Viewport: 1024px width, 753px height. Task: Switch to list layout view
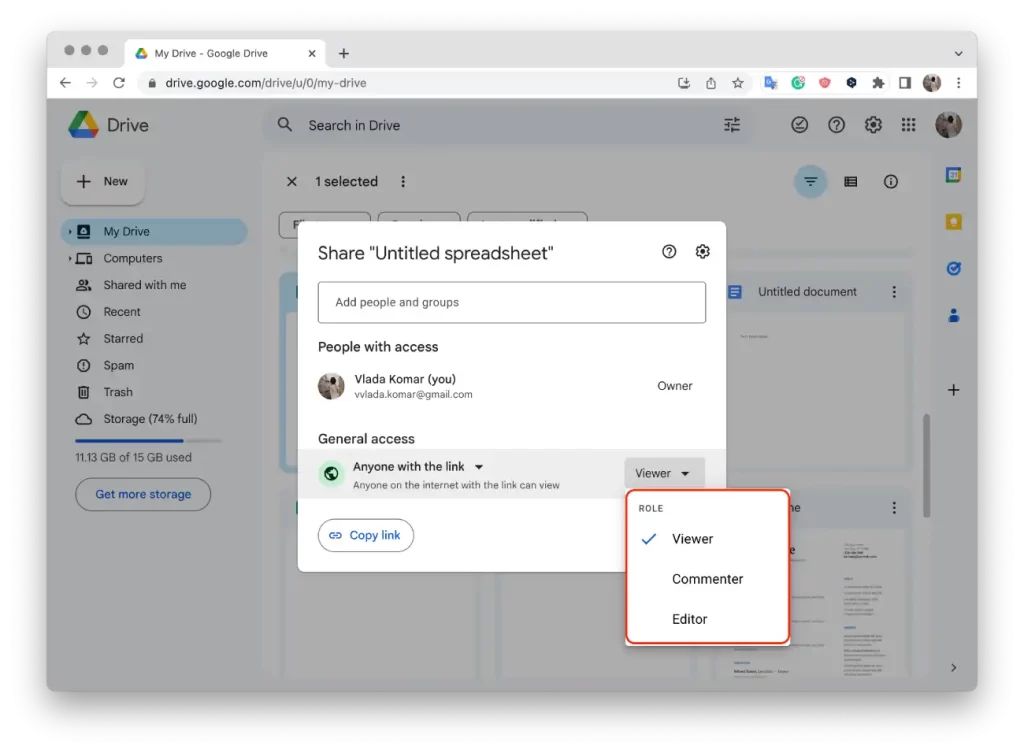coord(850,182)
